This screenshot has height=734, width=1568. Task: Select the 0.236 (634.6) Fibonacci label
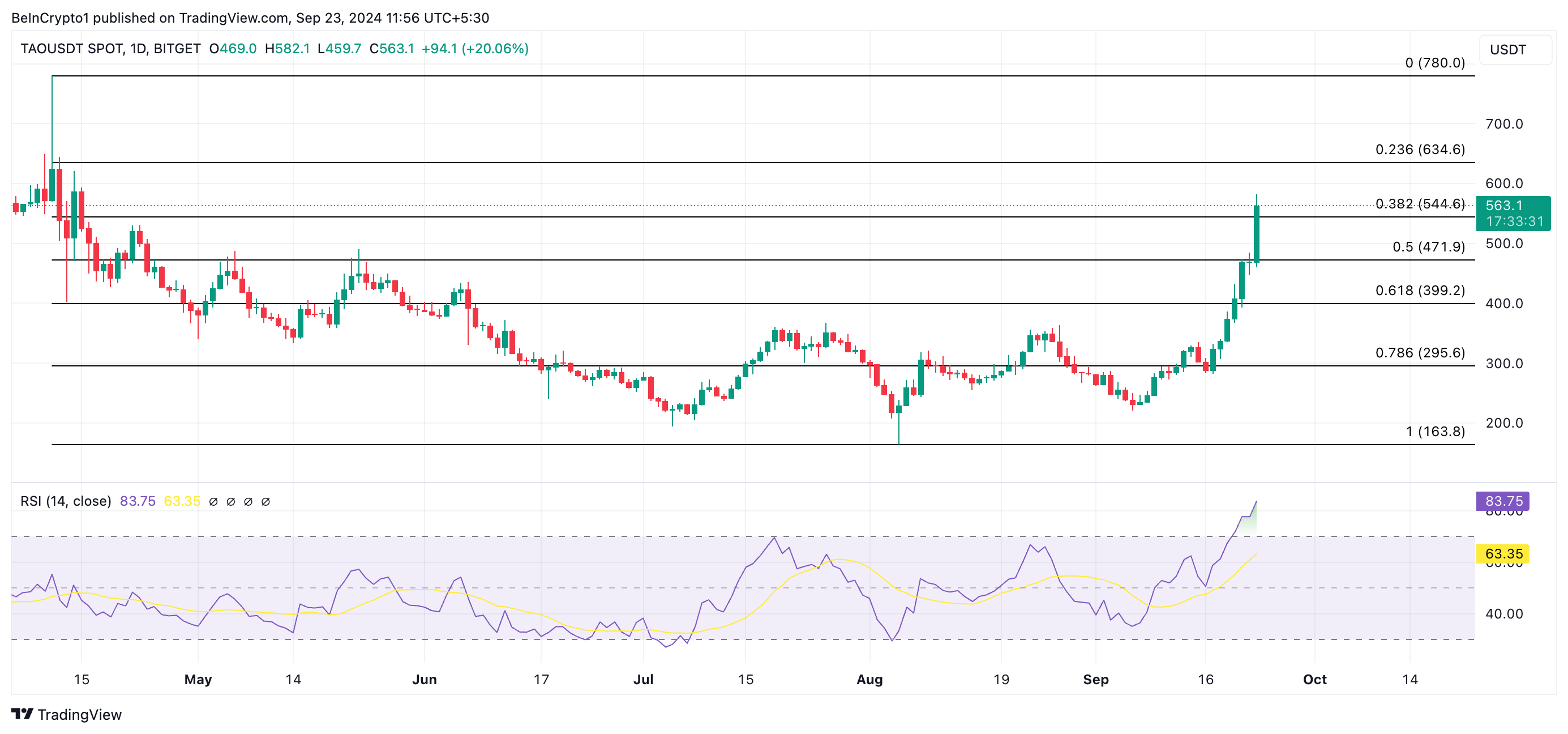[x=1420, y=150]
